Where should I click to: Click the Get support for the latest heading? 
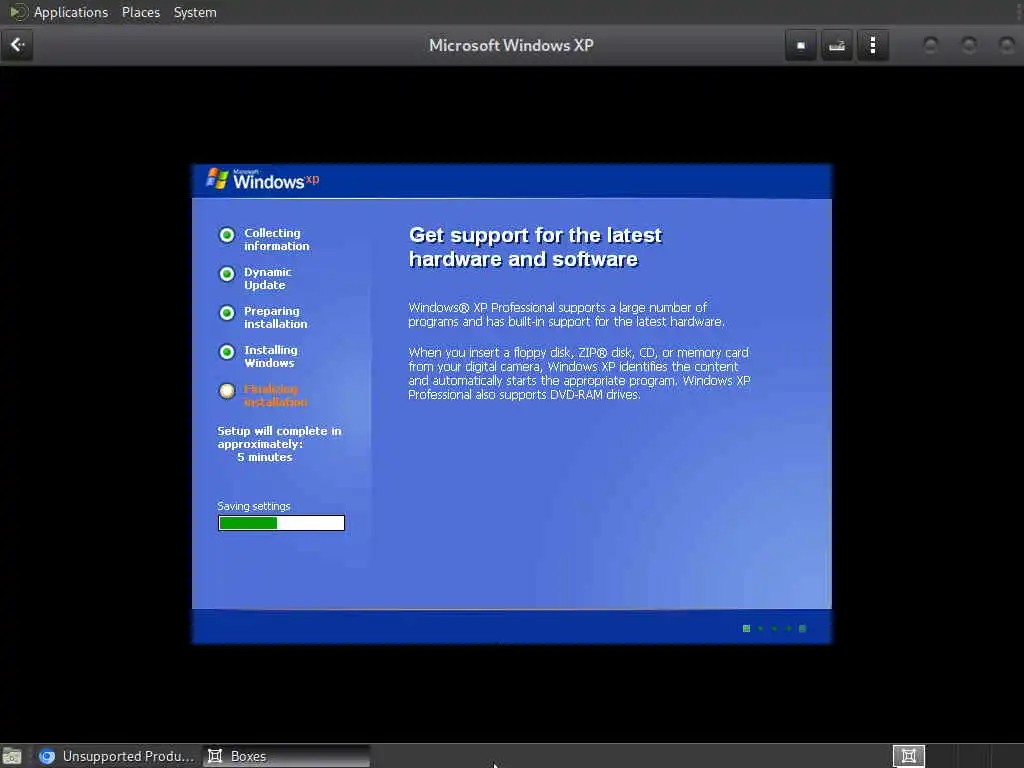point(536,247)
